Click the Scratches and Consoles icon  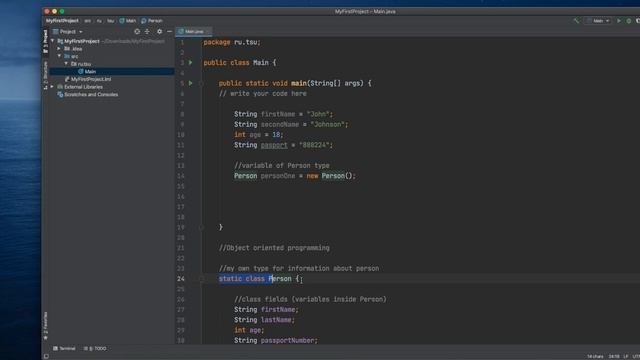(60, 94)
